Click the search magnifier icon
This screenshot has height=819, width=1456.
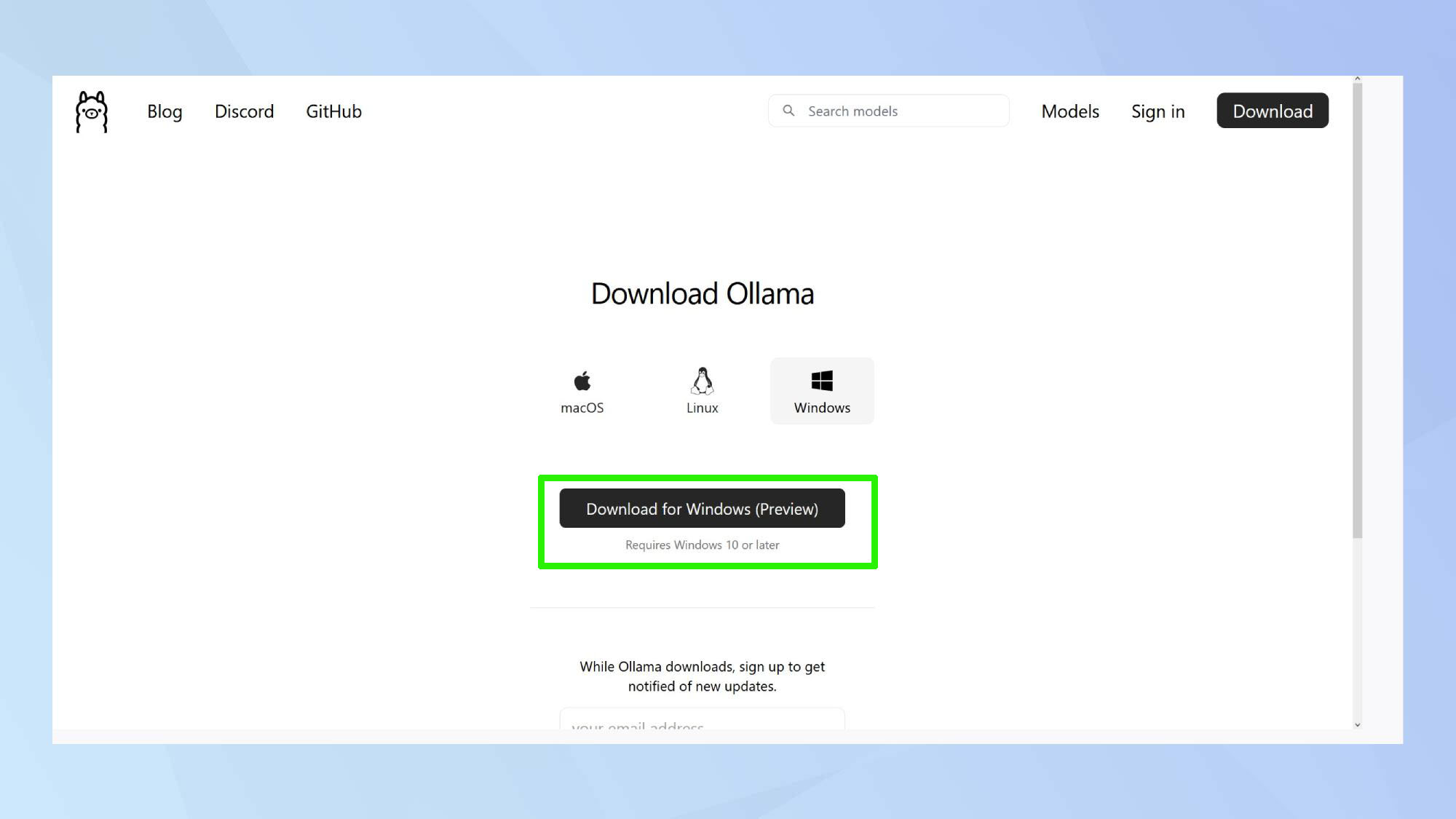pyautogui.click(x=789, y=110)
